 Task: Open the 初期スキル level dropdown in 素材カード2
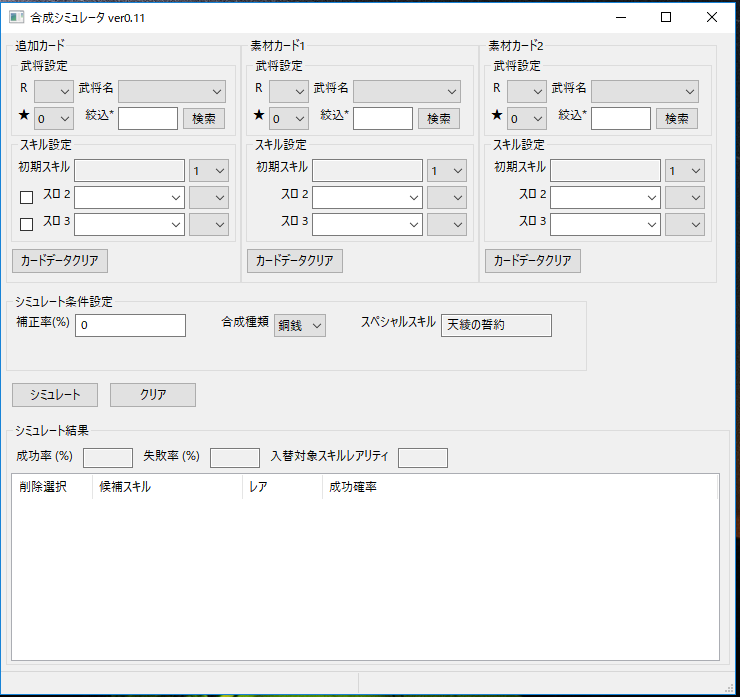[685, 170]
